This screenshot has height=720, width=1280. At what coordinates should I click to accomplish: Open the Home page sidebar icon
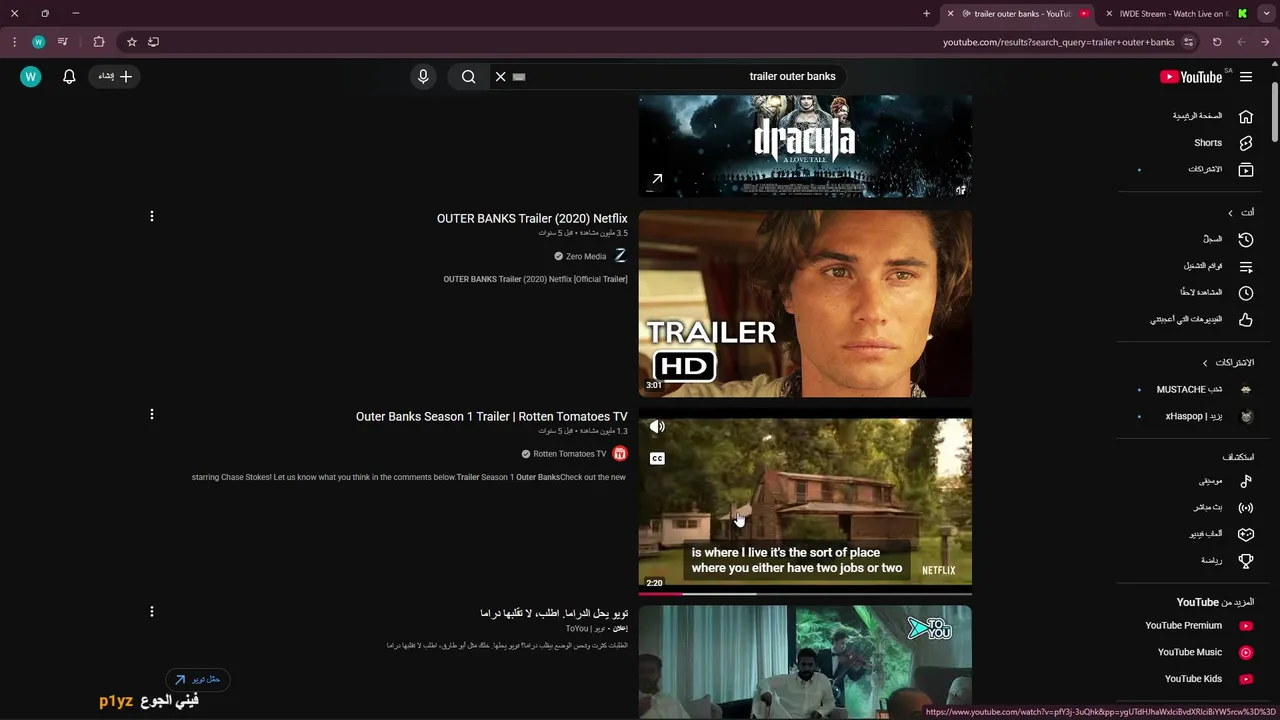(1246, 116)
